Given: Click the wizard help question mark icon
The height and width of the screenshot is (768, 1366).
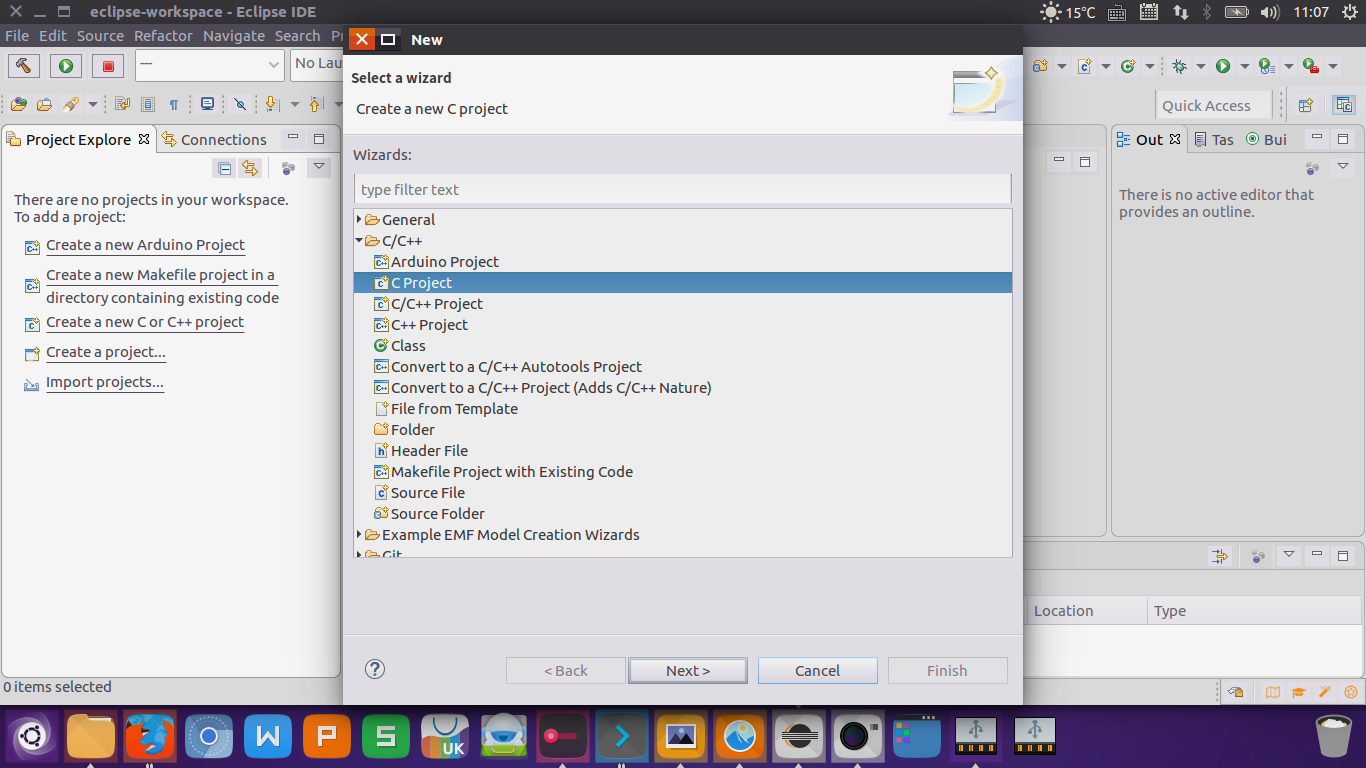Looking at the screenshot, I should point(375,669).
